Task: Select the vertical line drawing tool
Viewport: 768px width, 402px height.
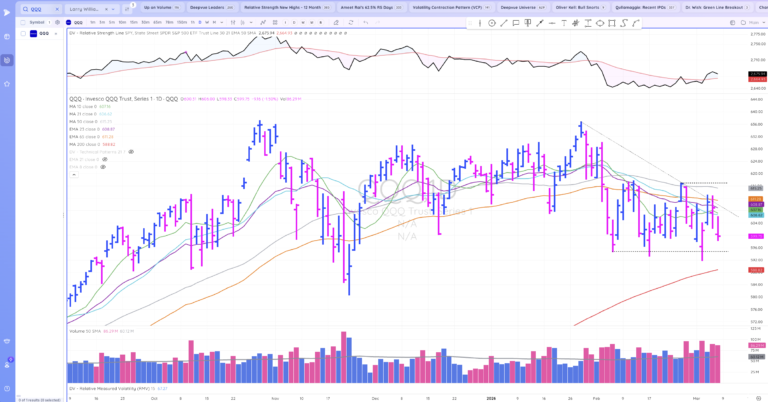Action: click(x=480, y=23)
